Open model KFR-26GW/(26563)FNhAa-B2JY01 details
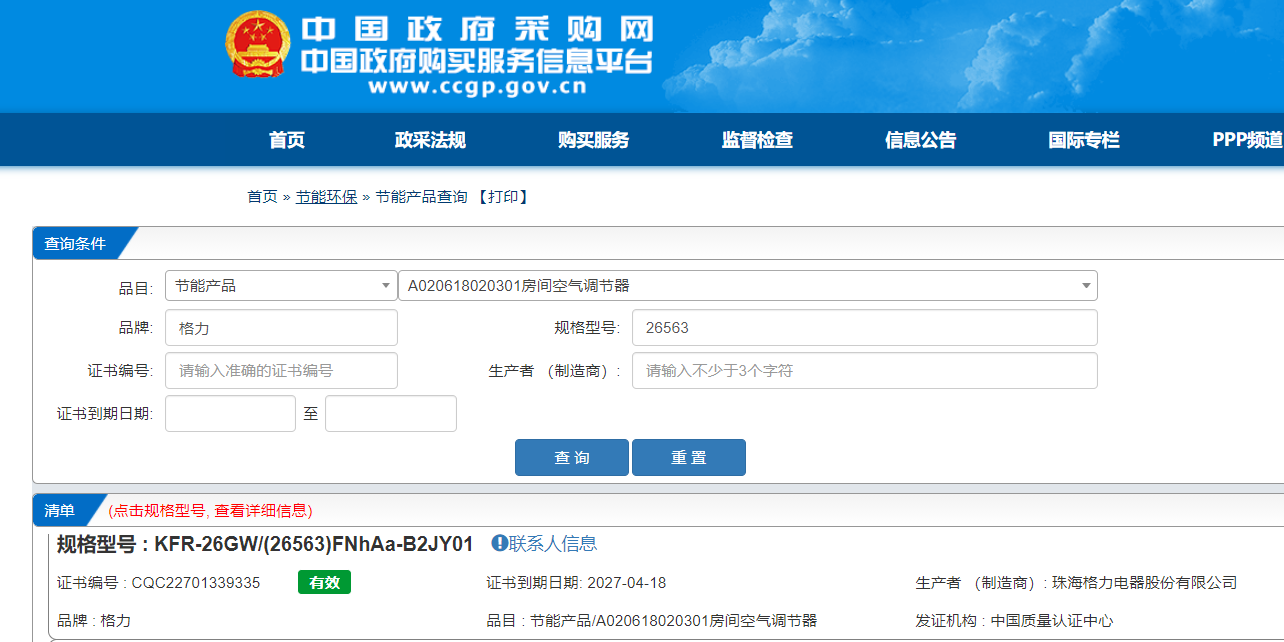This screenshot has height=642, width=1284. pos(313,544)
